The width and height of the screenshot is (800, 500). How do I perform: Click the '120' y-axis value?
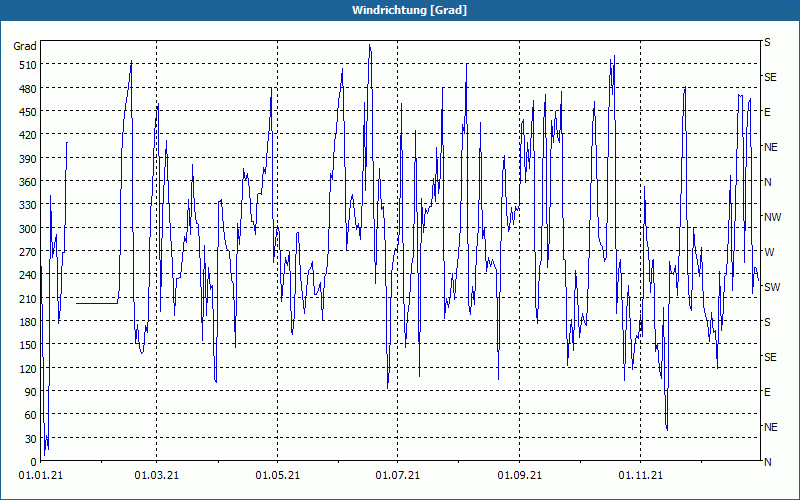coord(28,369)
